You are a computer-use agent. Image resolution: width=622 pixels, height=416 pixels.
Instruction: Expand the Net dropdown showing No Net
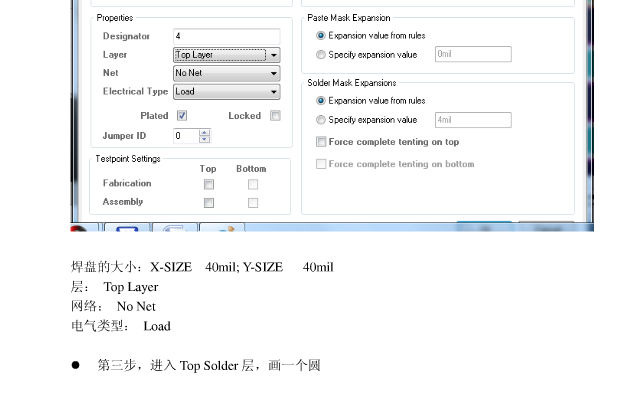pos(226,73)
